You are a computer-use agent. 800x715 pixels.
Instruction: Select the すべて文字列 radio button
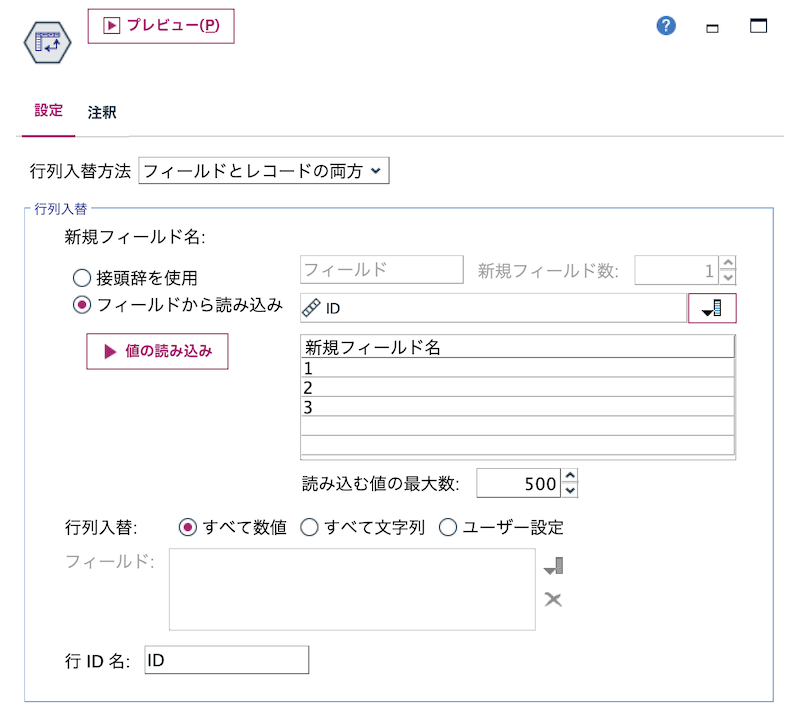coord(309,527)
